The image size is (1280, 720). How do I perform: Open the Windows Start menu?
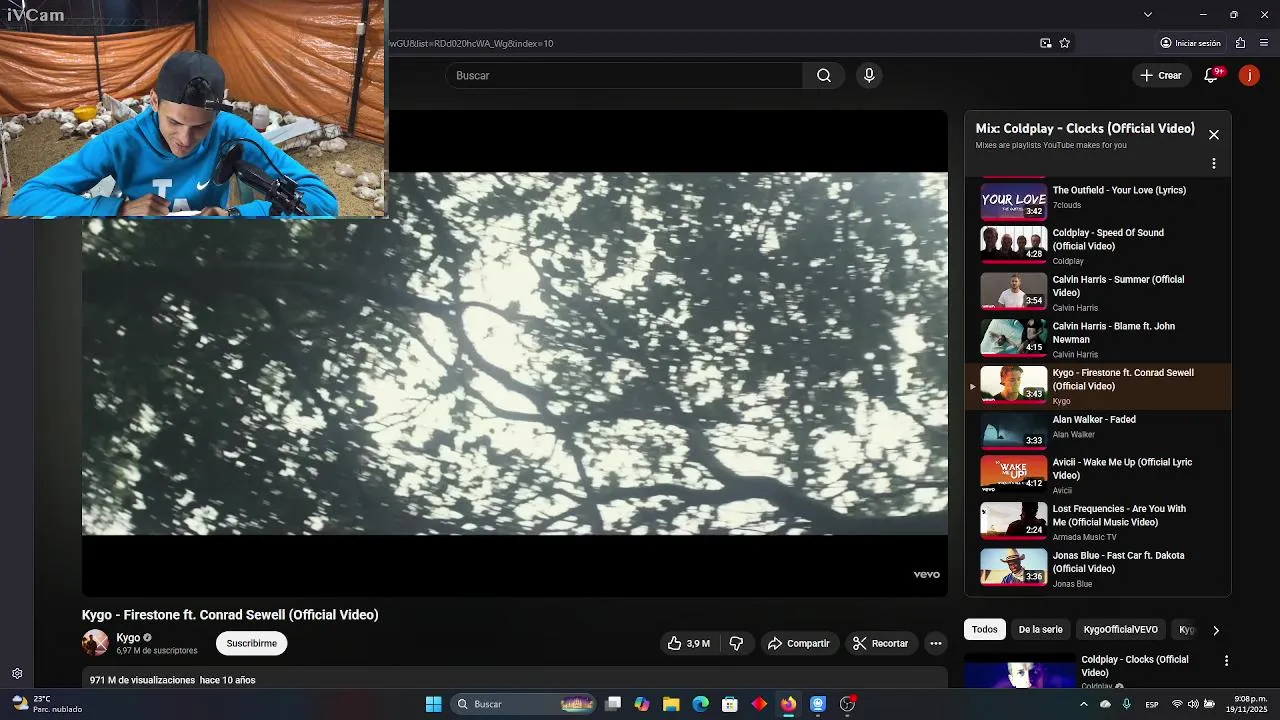click(433, 704)
